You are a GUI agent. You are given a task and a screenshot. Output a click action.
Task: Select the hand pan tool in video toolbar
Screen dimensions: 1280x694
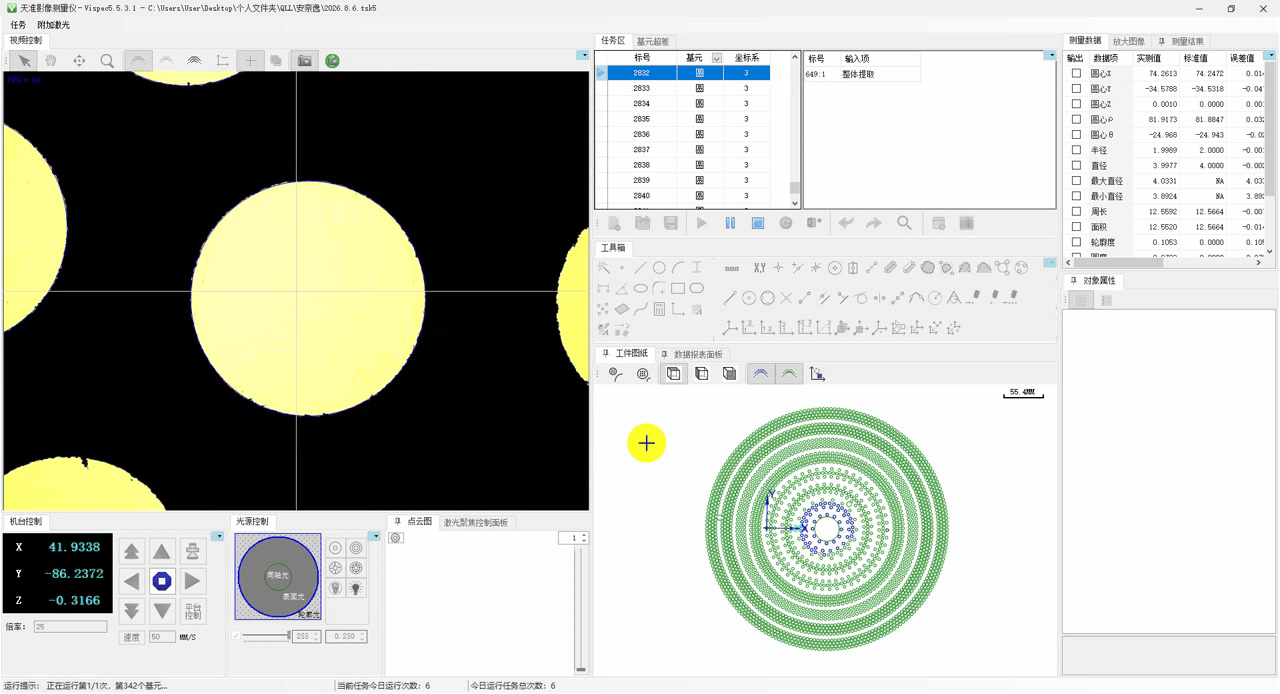[x=50, y=61]
